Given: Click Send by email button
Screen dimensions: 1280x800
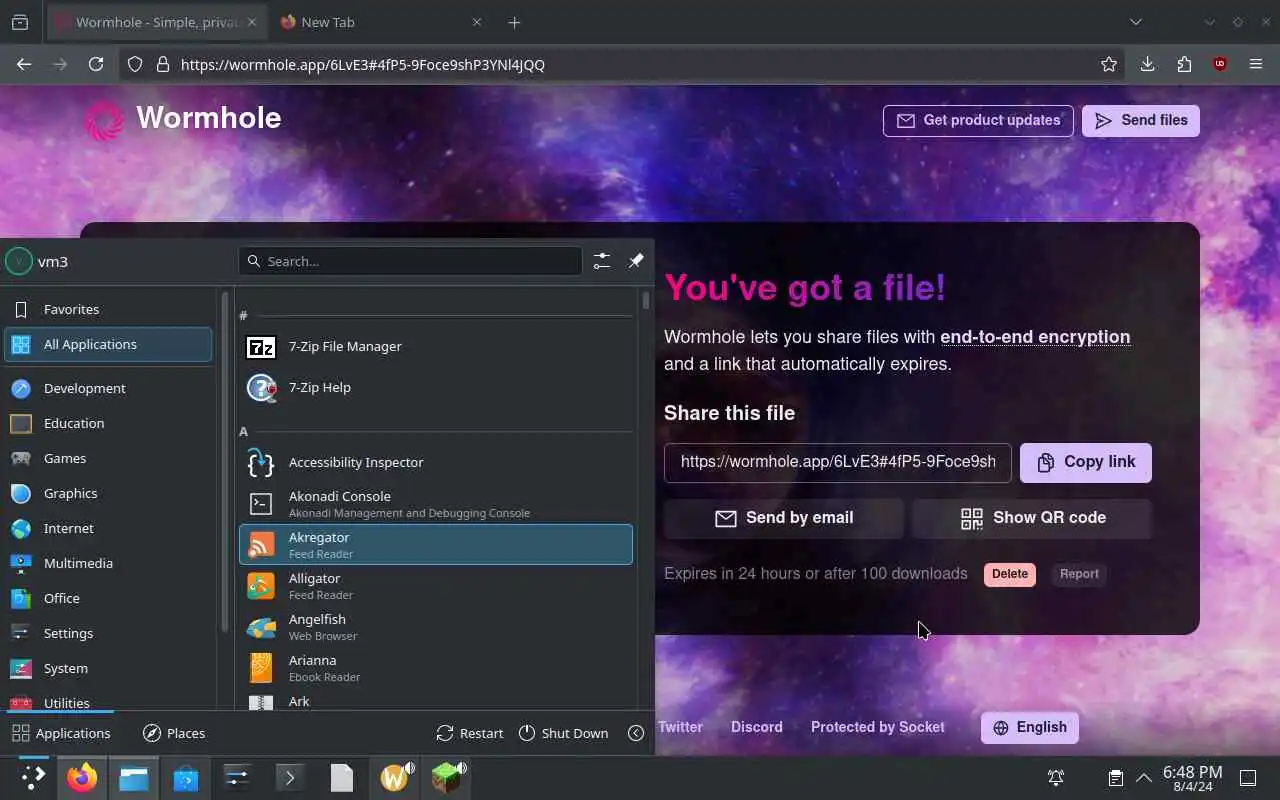Looking at the screenshot, I should (x=784, y=518).
